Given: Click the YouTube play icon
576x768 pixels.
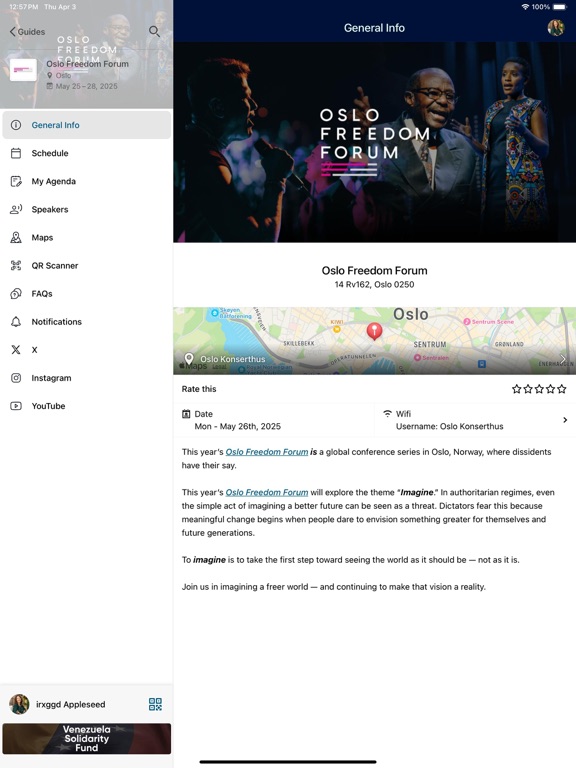Looking at the screenshot, I should click(16, 406).
